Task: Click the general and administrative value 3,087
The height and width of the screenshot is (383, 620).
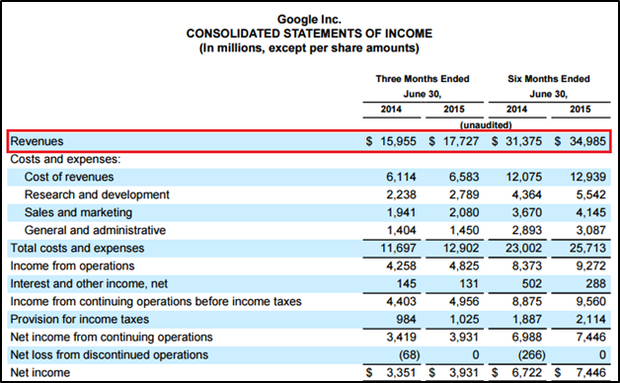Action: coord(591,230)
